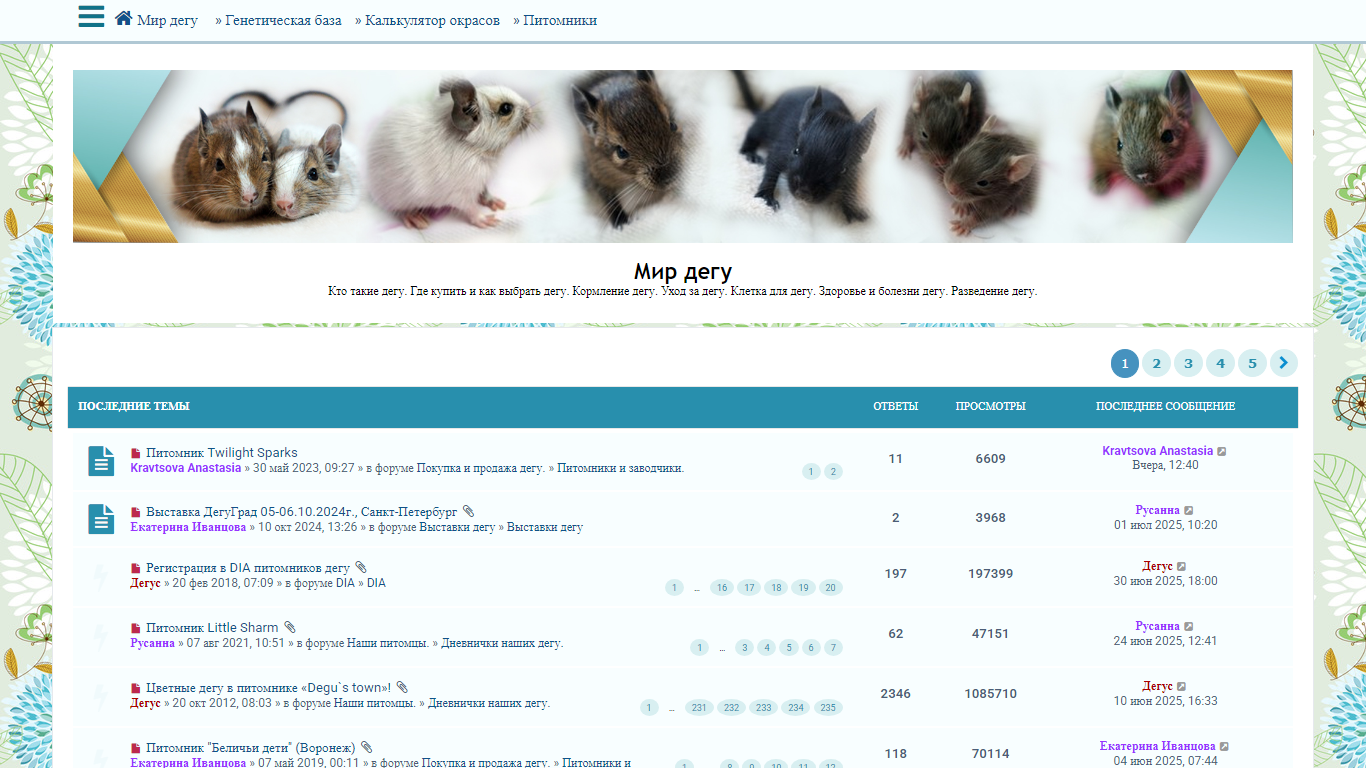Viewport: 1366px width, 768px height.
Task: Open page 2 of the Twilight Sparks topic
Action: click(x=833, y=472)
